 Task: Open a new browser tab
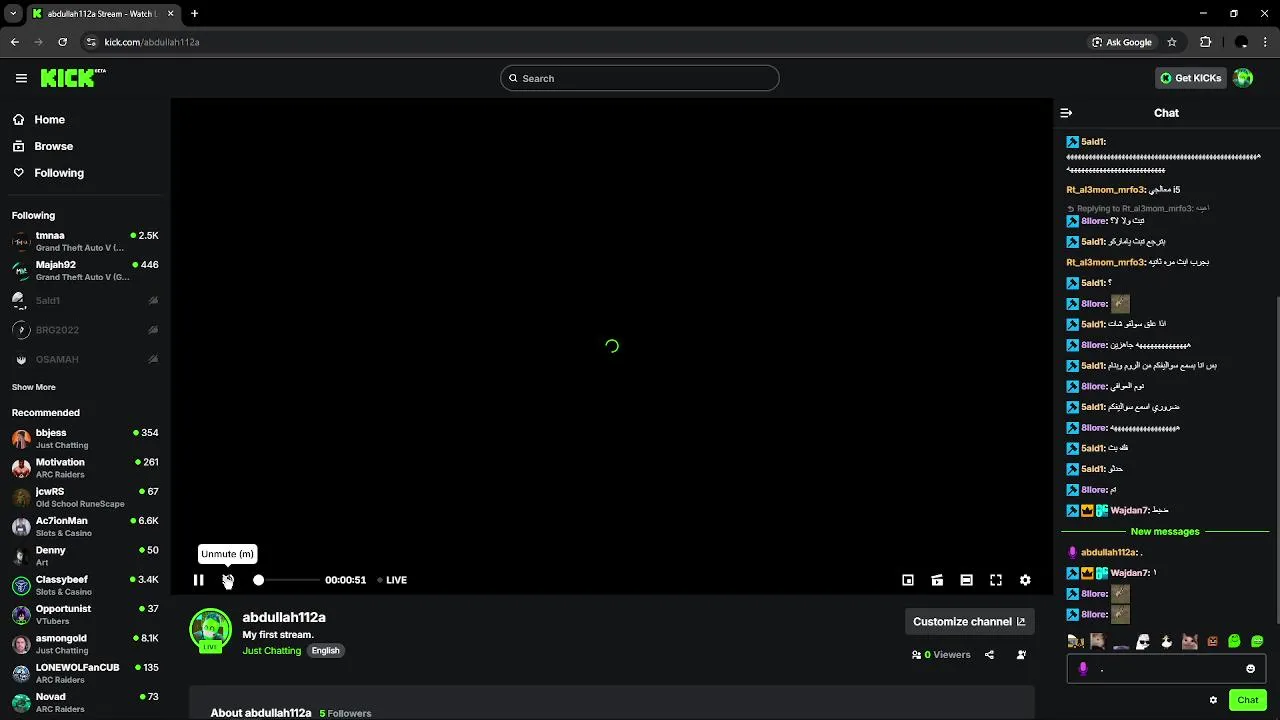[x=194, y=14]
